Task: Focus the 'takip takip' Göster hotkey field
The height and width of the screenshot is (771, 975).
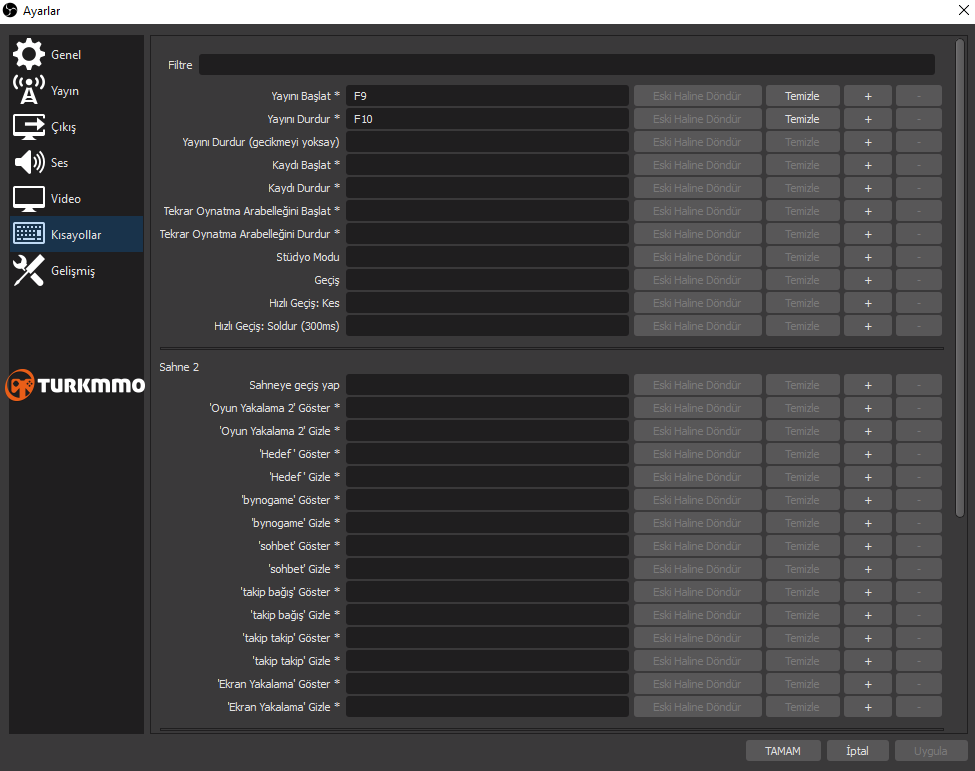Action: click(487, 639)
